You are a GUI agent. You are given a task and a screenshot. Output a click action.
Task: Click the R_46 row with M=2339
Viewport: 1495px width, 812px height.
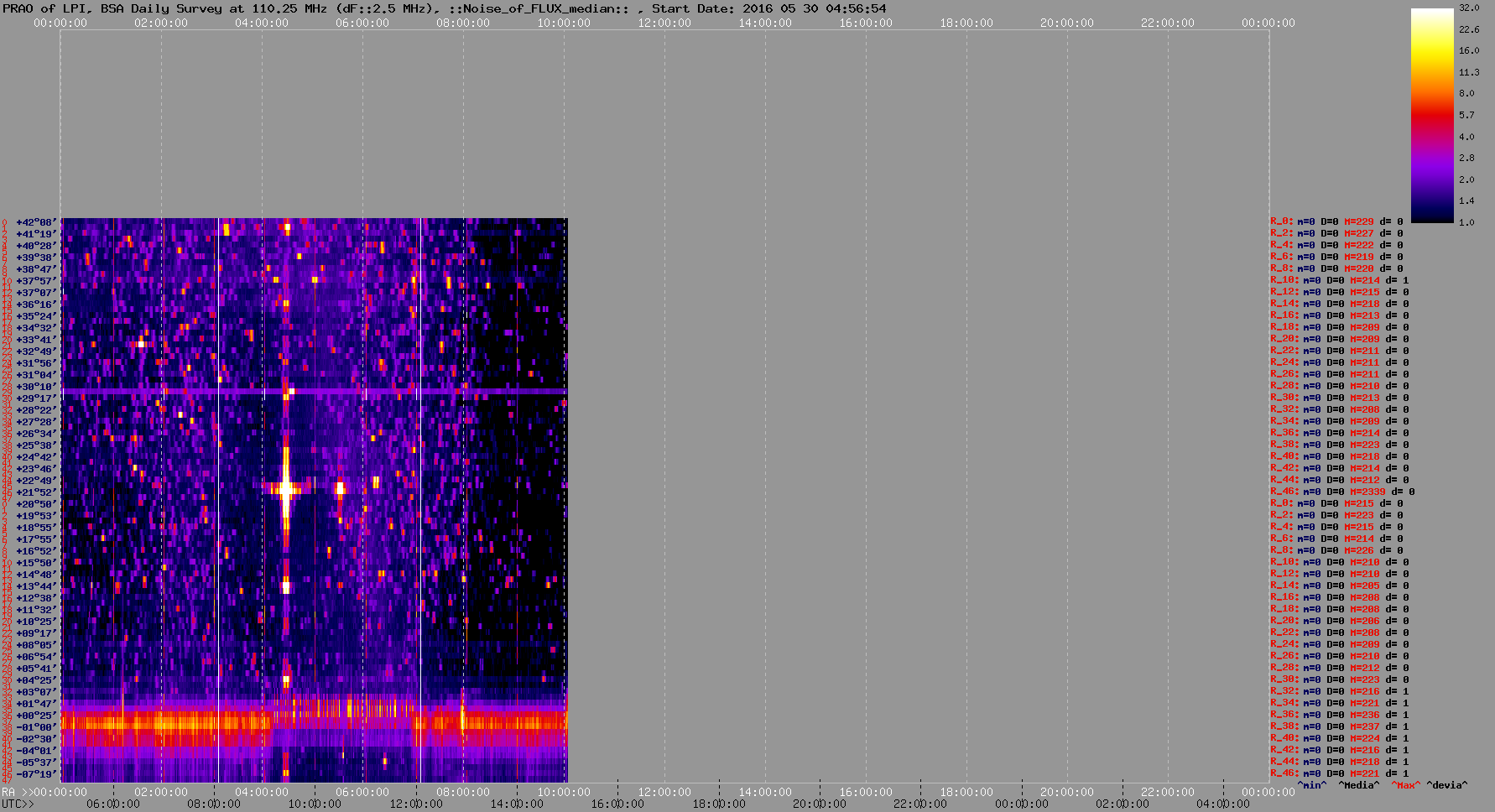[1342, 492]
